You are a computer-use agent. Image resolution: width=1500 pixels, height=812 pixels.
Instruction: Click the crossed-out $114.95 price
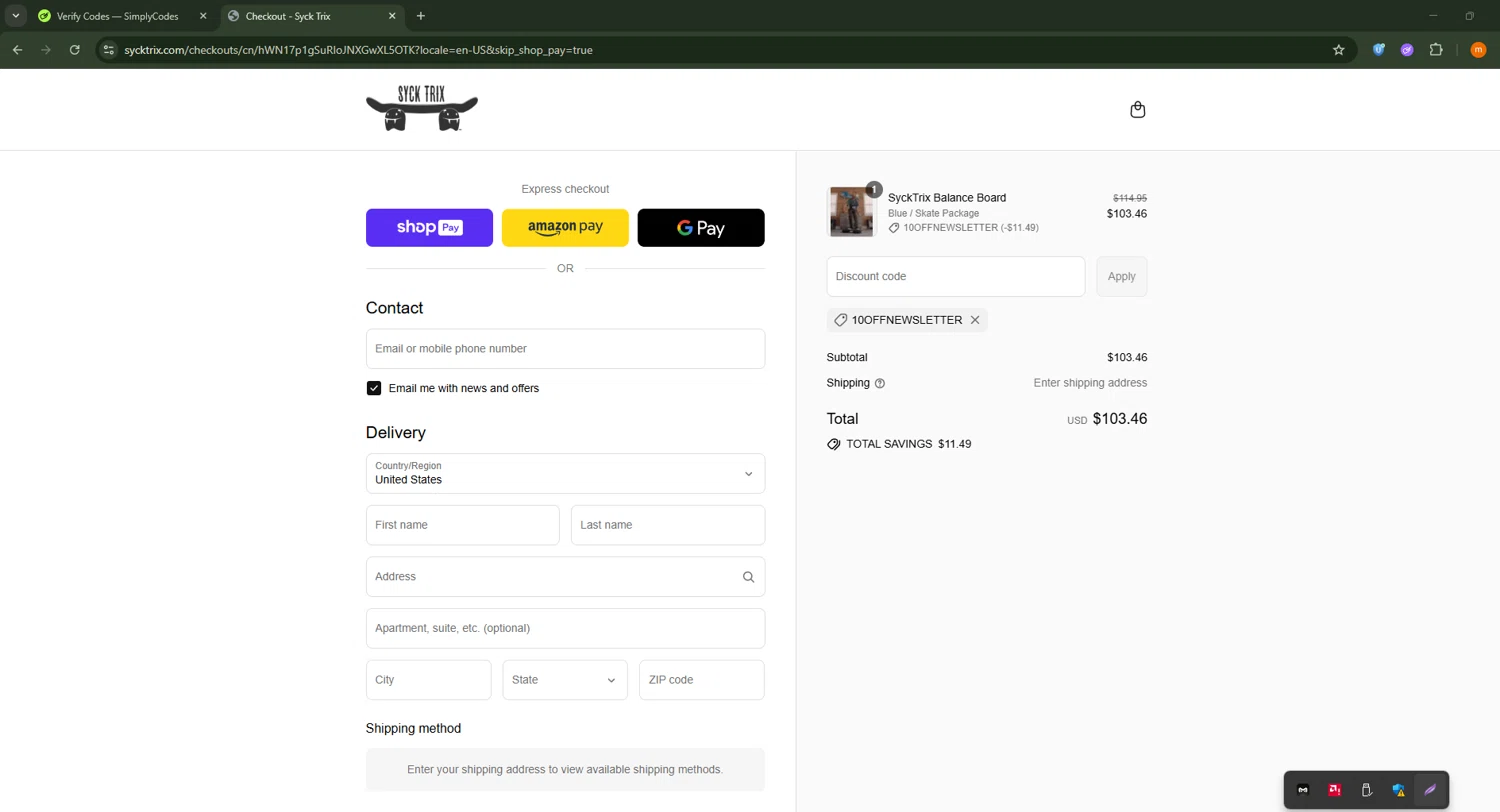[1130, 198]
